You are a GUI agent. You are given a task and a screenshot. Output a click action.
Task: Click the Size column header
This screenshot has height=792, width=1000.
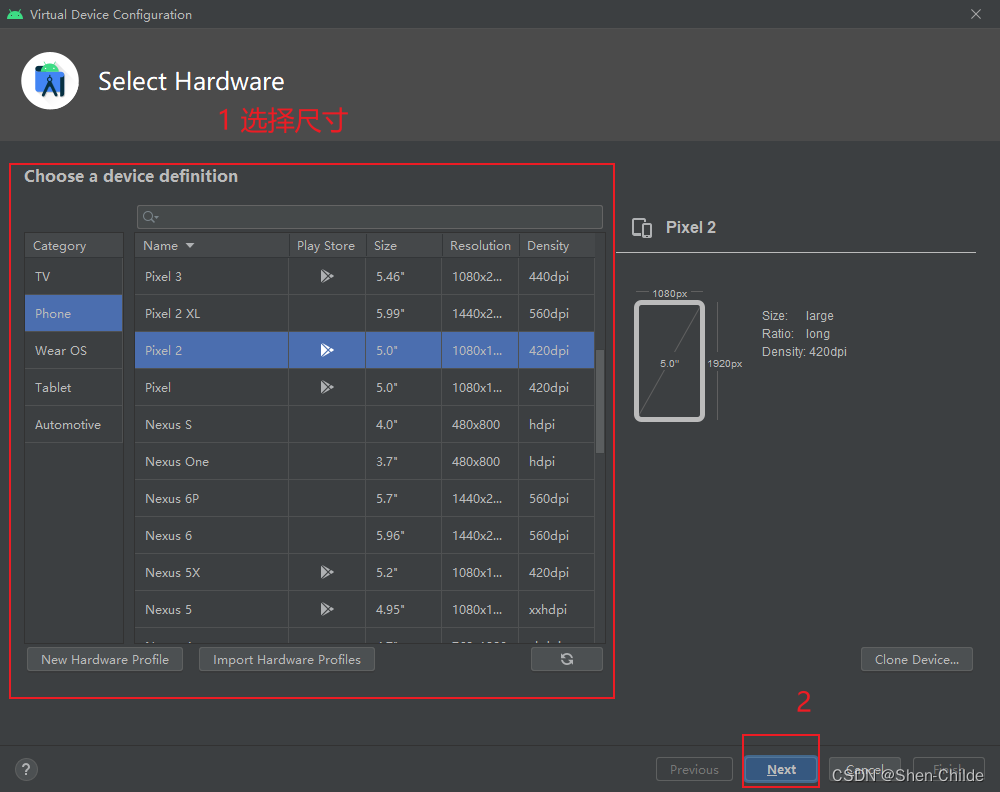pos(404,246)
